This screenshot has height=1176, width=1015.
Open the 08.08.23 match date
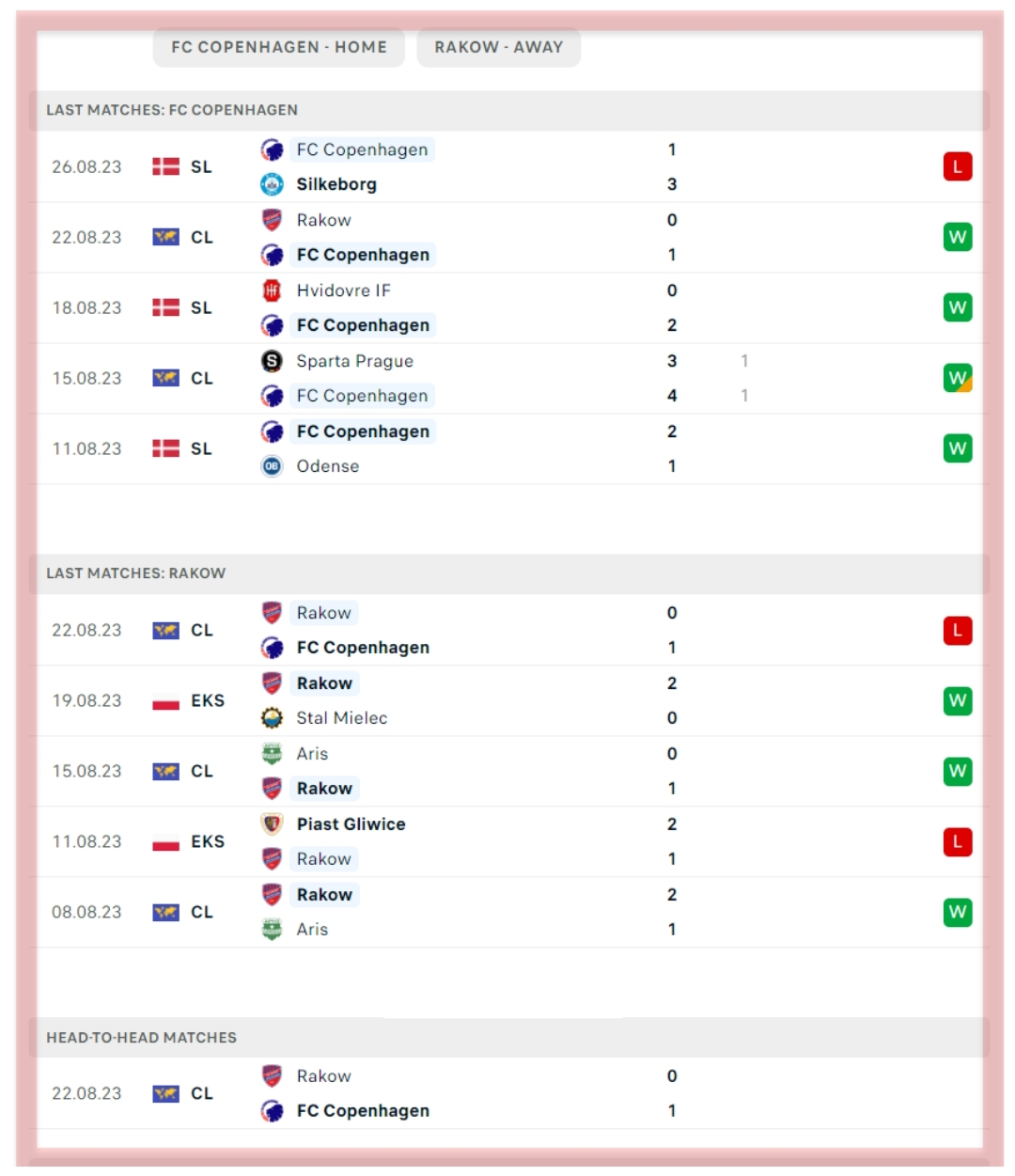click(x=86, y=912)
